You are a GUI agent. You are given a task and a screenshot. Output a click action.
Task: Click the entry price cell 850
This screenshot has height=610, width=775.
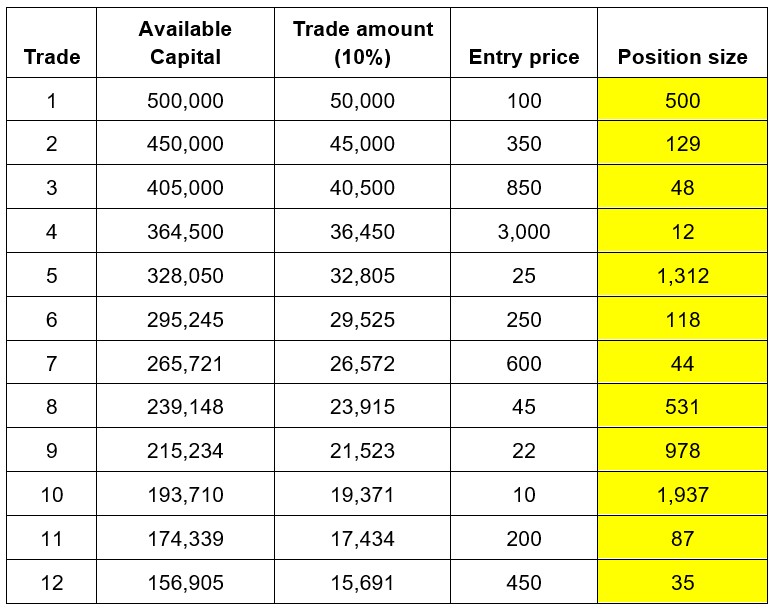[x=524, y=188]
